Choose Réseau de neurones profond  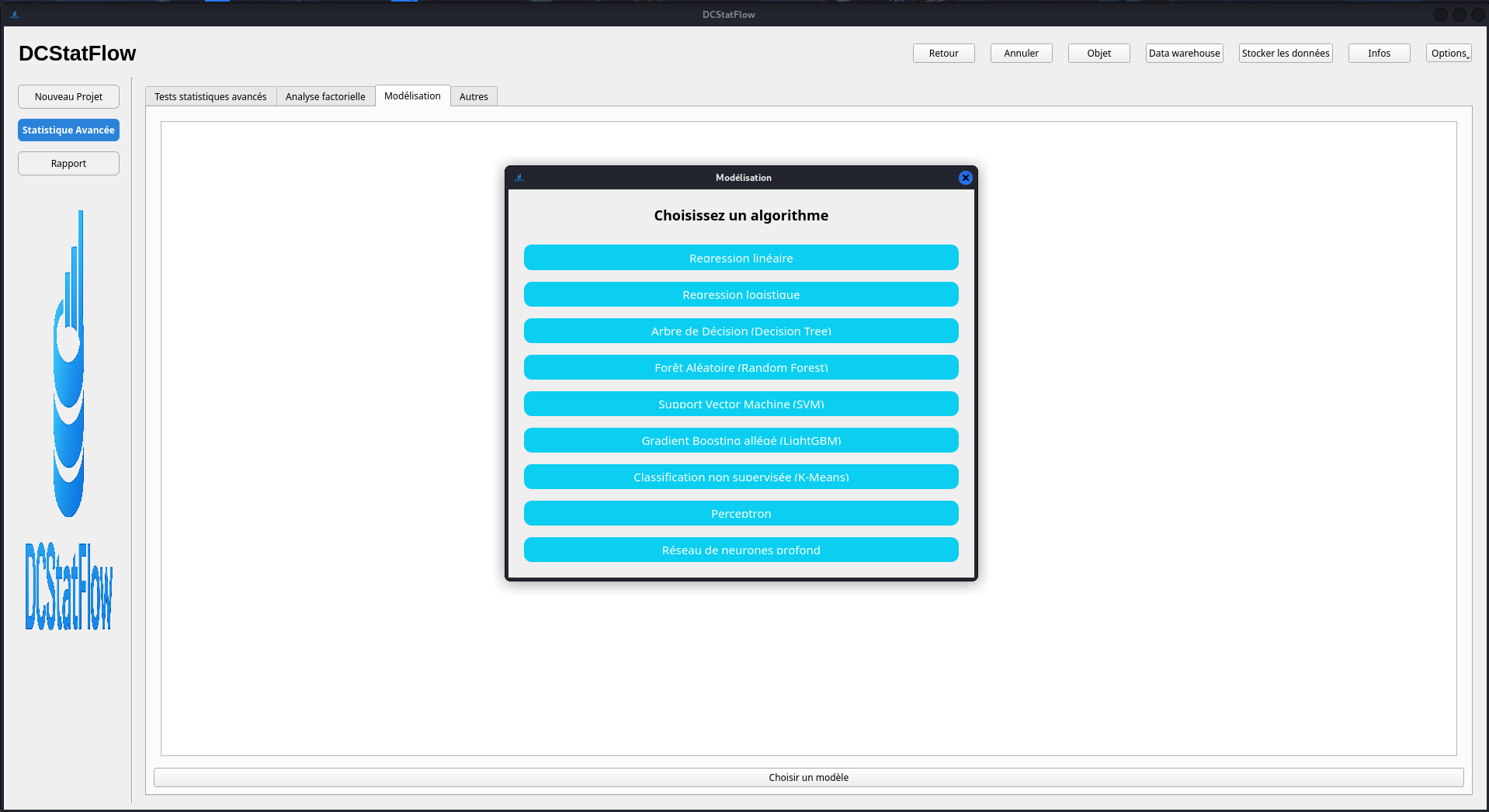(x=741, y=550)
